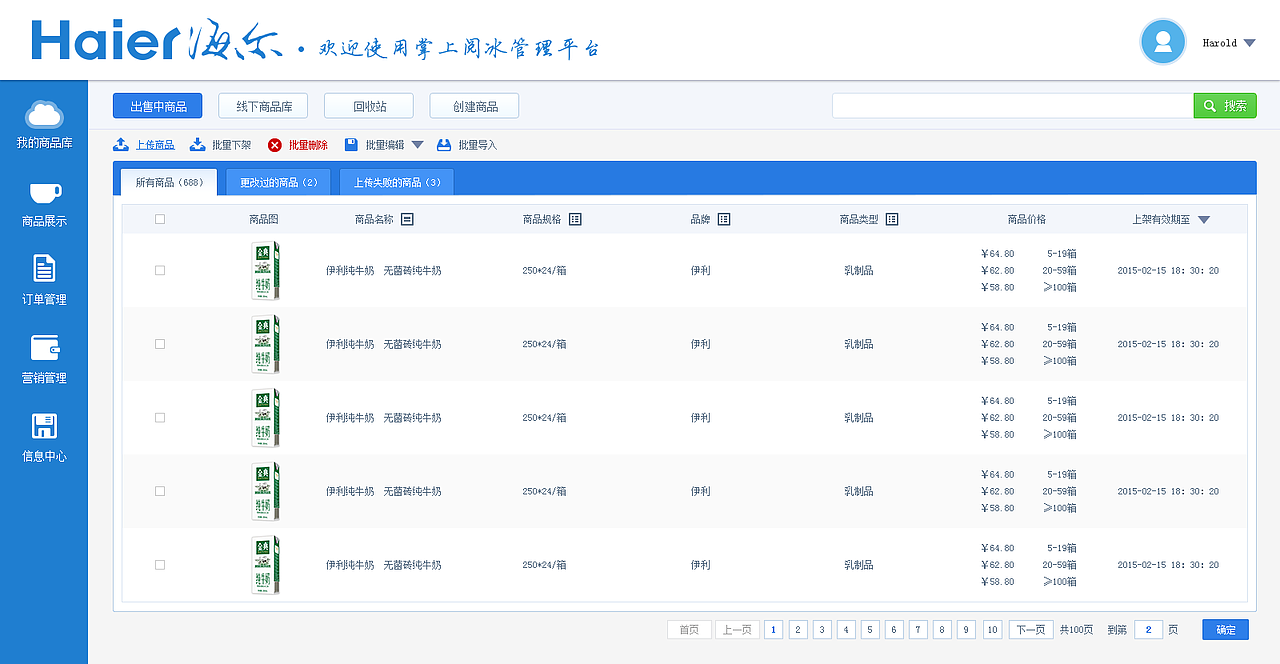Go to page 1 in pagination
The width and height of the screenshot is (1280, 664).
click(774, 630)
